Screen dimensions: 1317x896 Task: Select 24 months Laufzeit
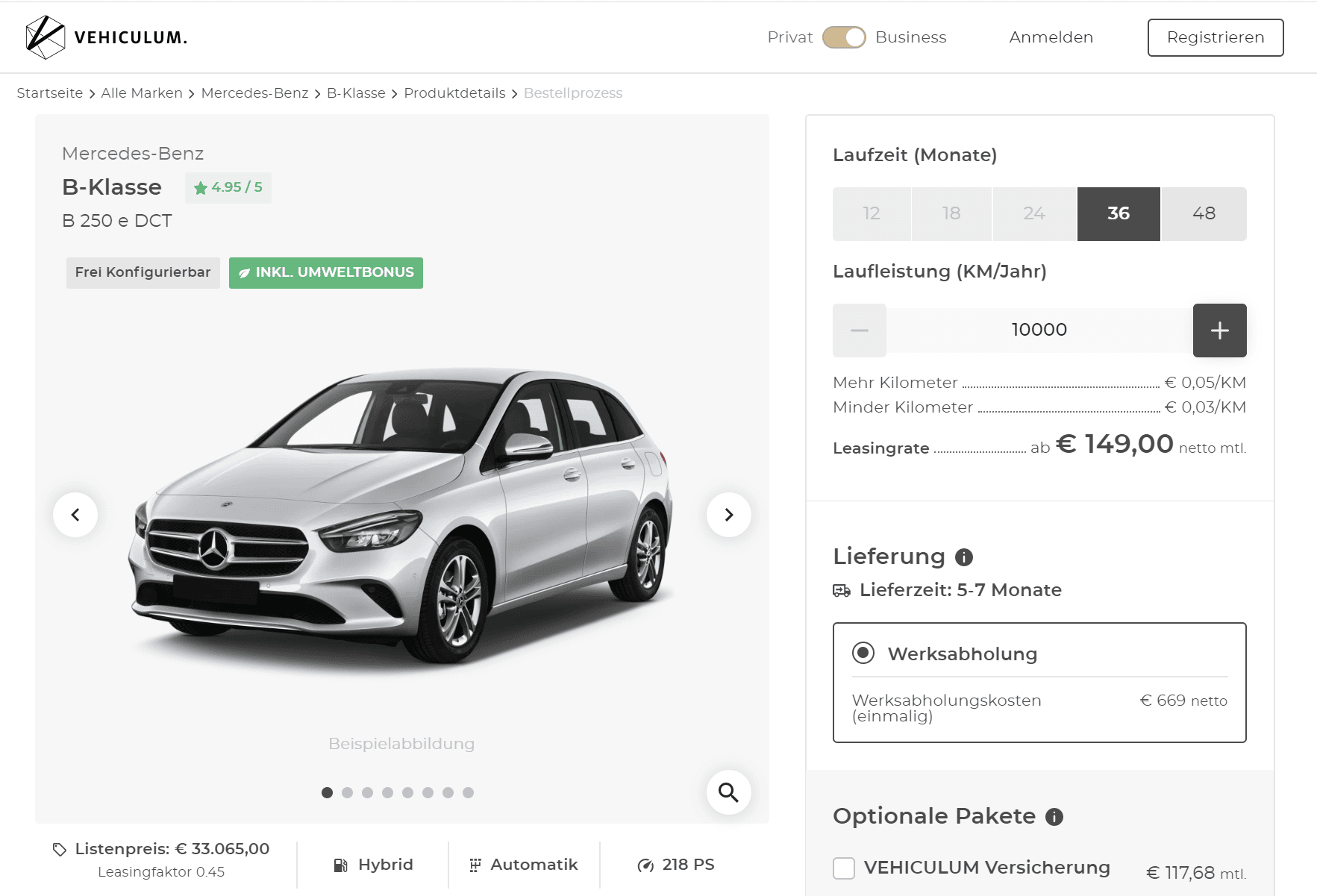1034,214
